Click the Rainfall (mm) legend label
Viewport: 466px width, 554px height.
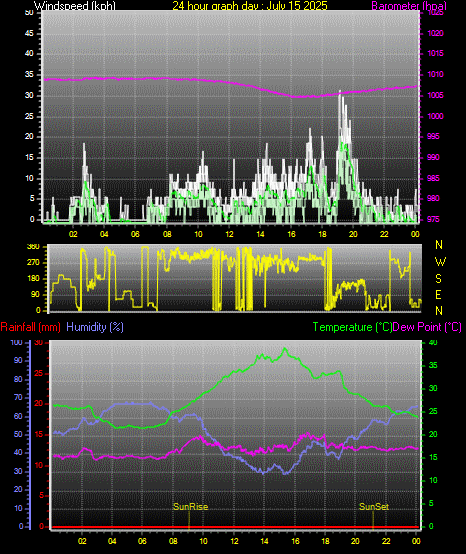coord(30,327)
